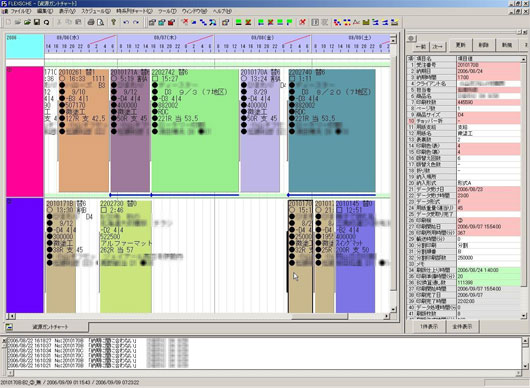Click the Open folder toolbar icon

(27, 22)
